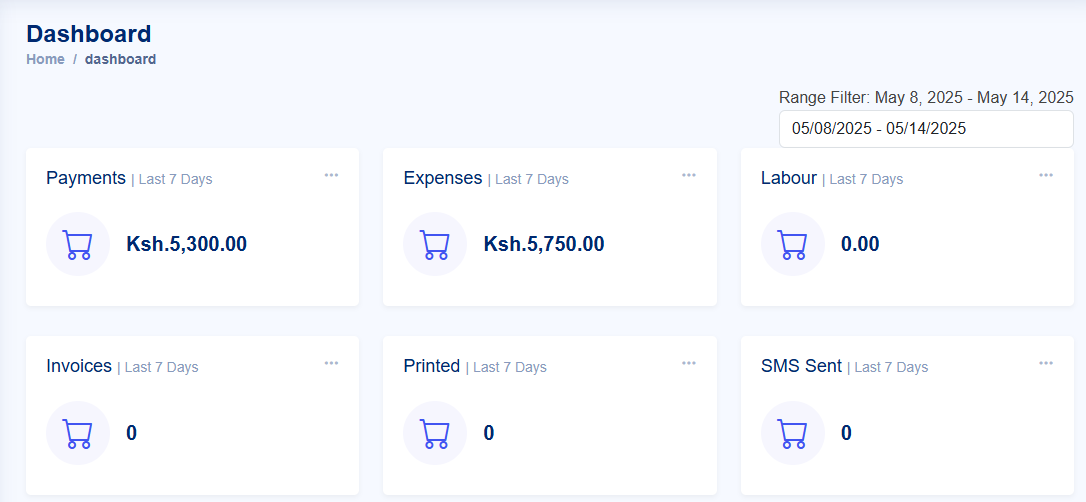Image resolution: width=1086 pixels, height=502 pixels.
Task: Click the Ksh.5,750.00 expenses amount
Action: (x=544, y=244)
